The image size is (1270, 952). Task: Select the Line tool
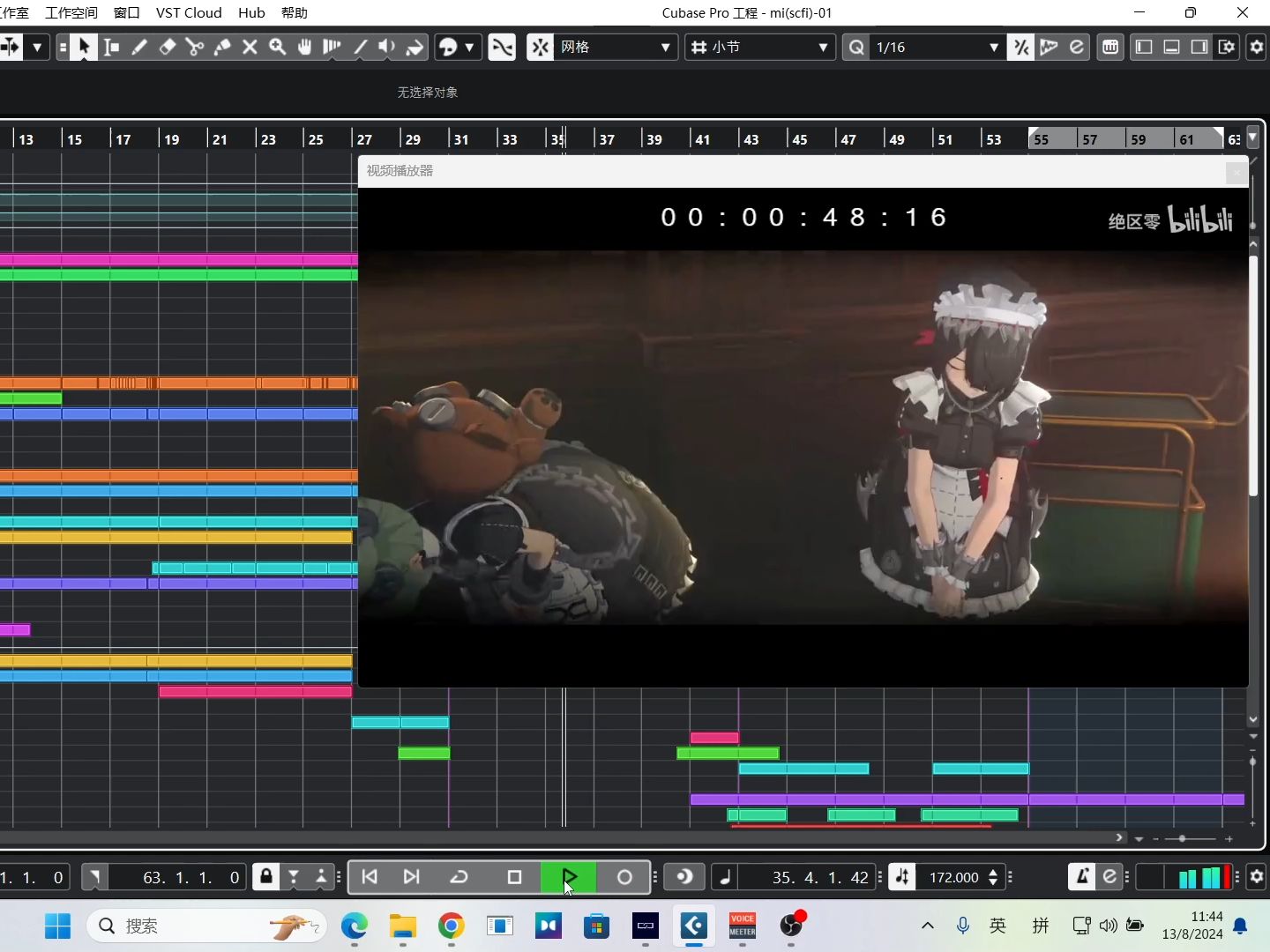click(360, 47)
